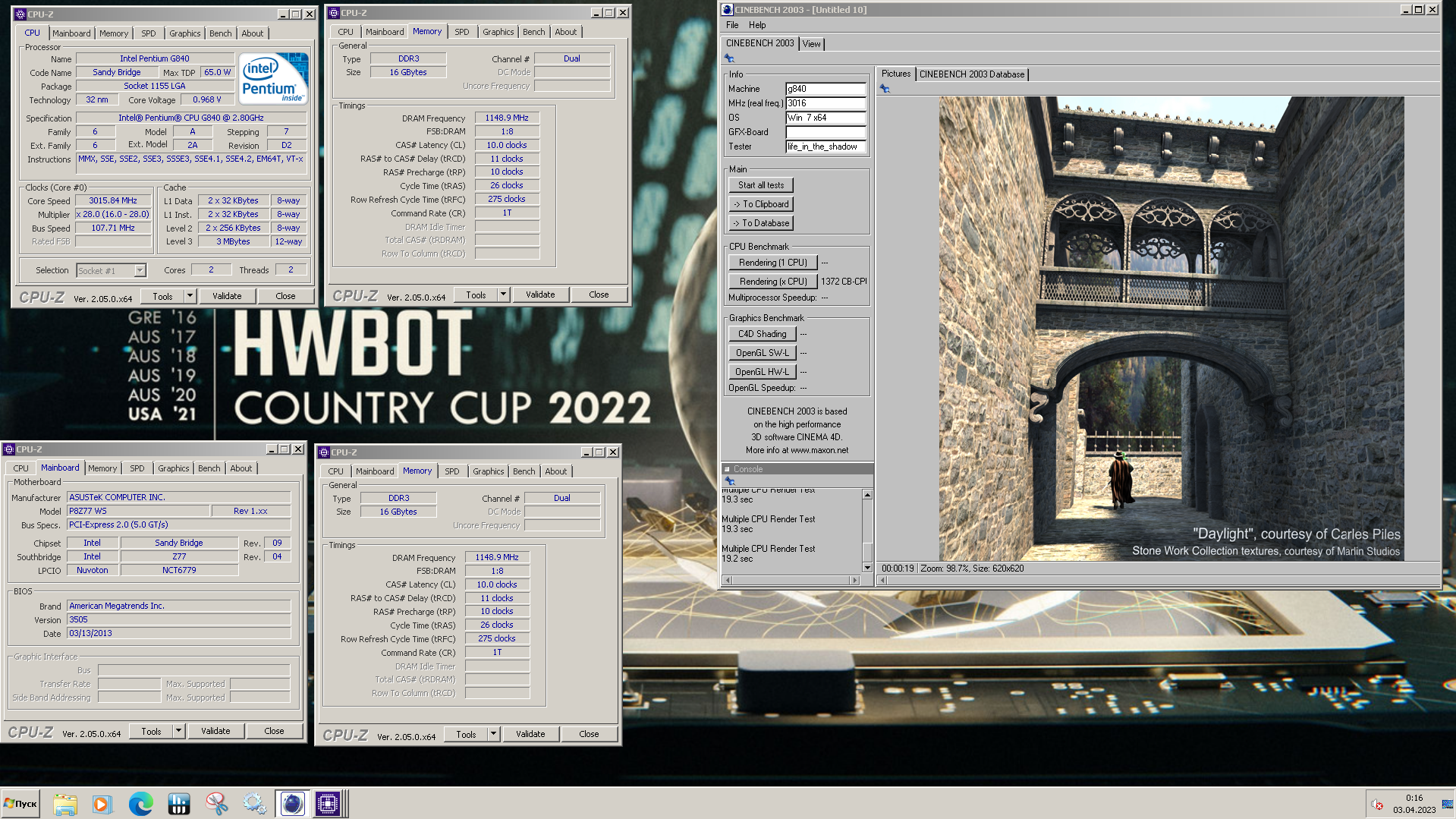Screen dimensions: 1456x819
Task: Click Start all tests button
Action: tap(761, 185)
